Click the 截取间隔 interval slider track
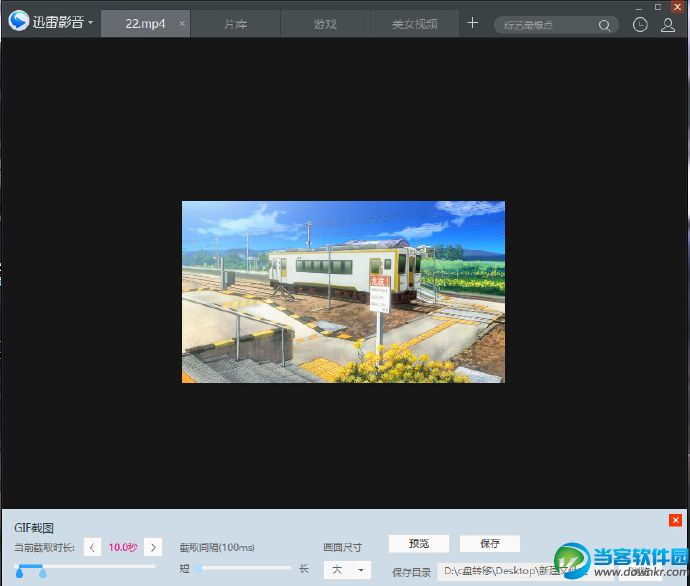690x586 pixels. (x=243, y=568)
